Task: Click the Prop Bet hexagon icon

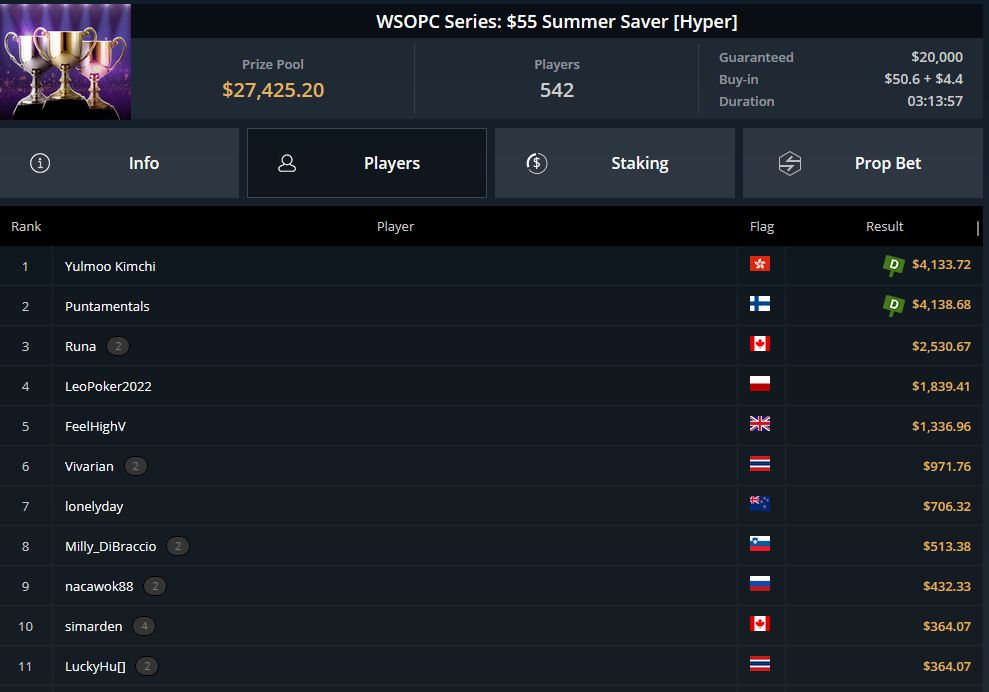Action: (790, 163)
